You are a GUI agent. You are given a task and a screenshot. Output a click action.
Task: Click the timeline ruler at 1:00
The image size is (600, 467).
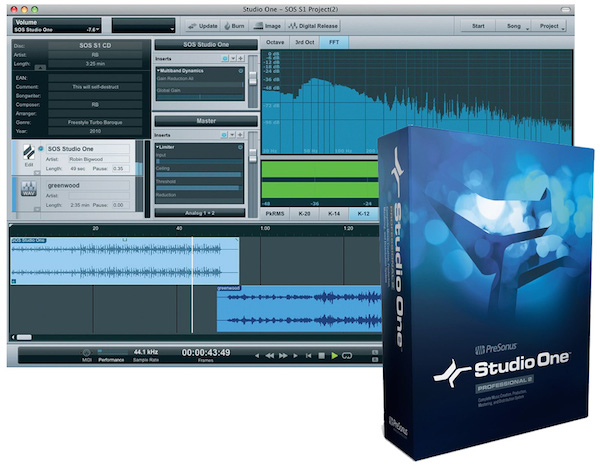tap(265, 228)
